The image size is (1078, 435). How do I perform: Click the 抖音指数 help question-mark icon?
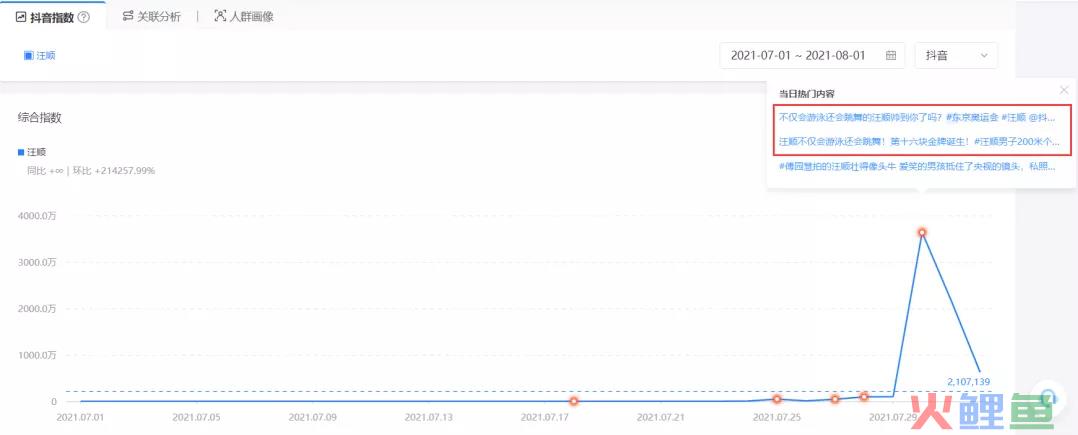pyautogui.click(x=84, y=17)
